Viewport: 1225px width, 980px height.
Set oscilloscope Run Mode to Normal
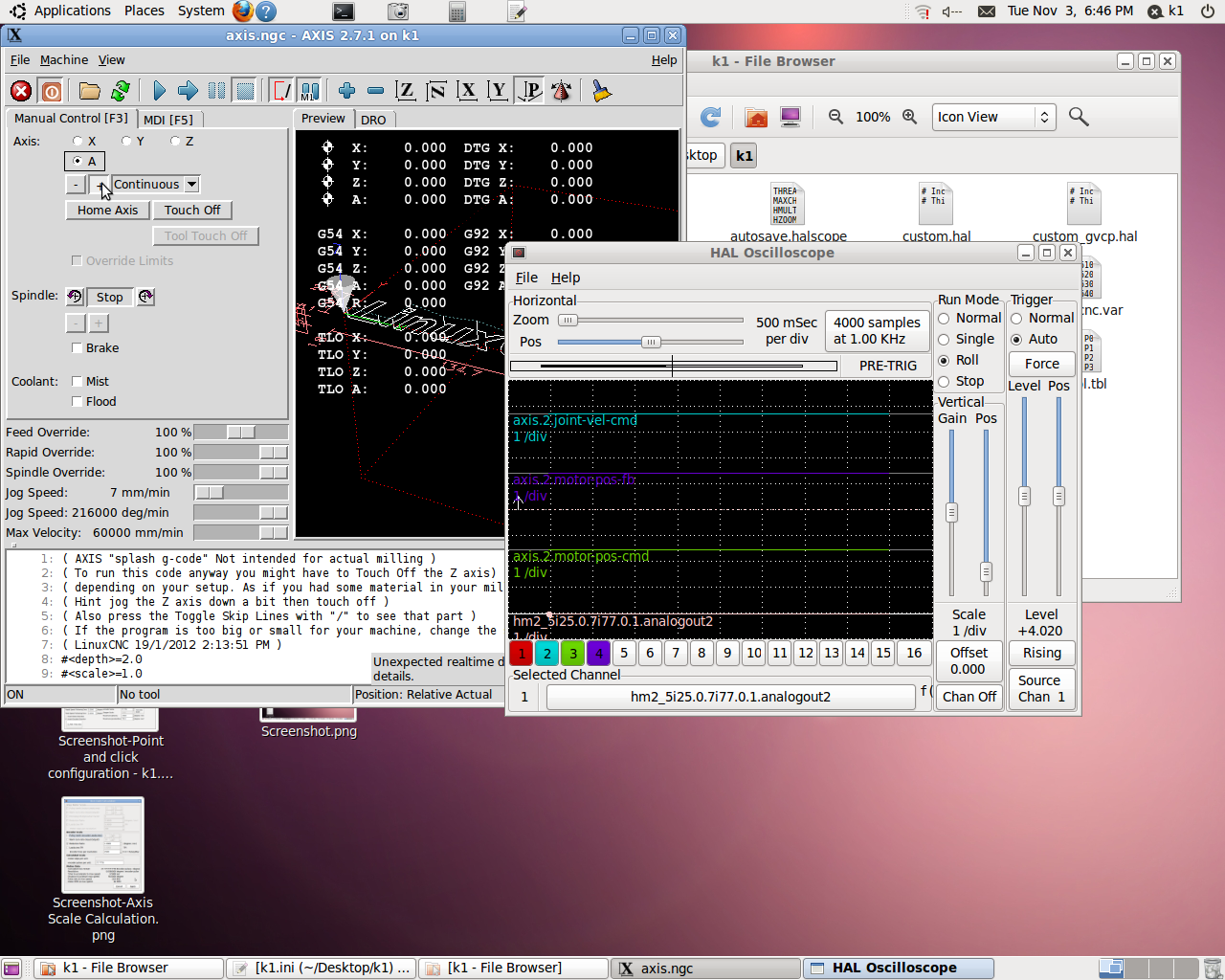click(944, 318)
